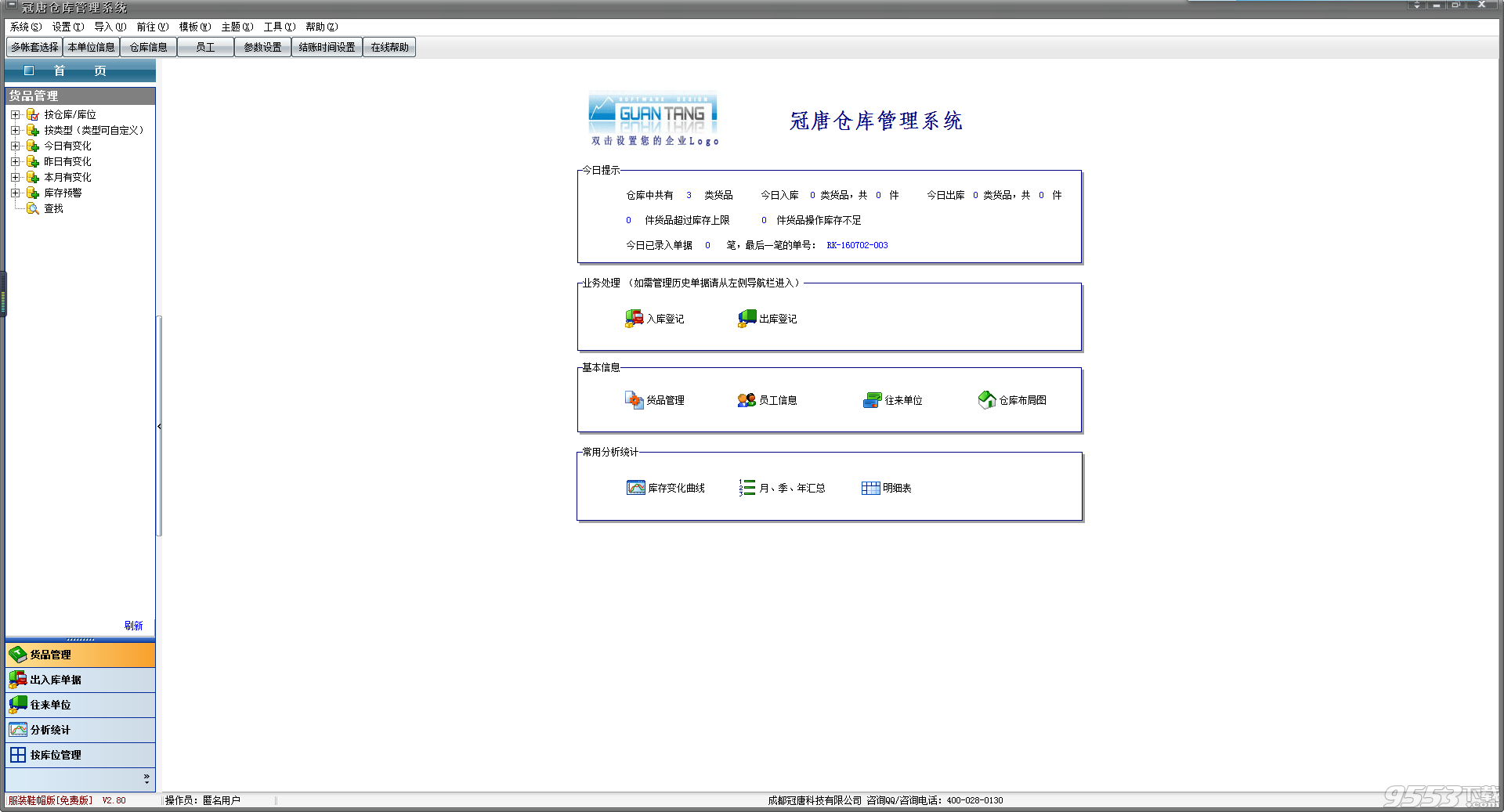The image size is (1504, 812).
Task: Collapse the left sidebar via splitter arrow
Action: click(159, 427)
